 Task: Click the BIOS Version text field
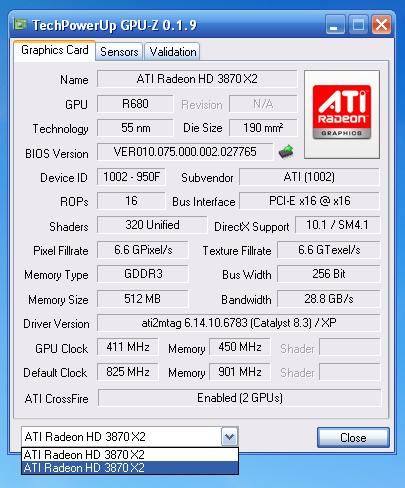[185, 152]
